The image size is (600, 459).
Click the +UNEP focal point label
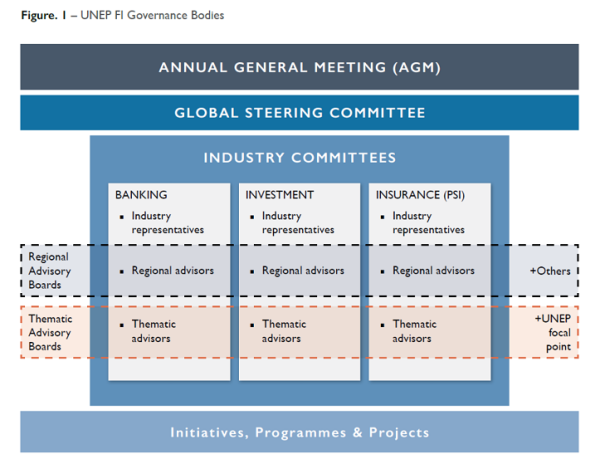pos(553,332)
